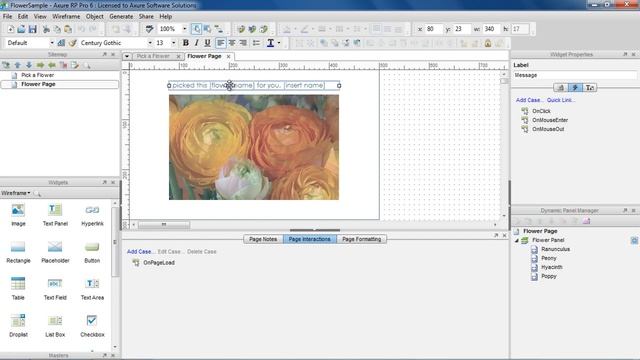The height and width of the screenshot is (360, 640).
Task: Pick the Button widget
Action: pos(92,251)
